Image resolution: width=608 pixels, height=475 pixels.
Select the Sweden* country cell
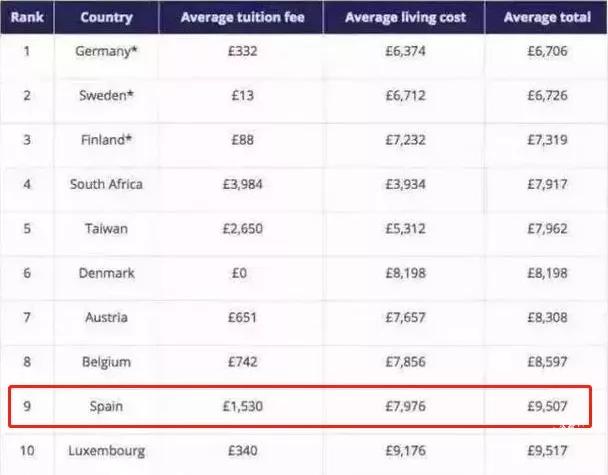(106, 94)
